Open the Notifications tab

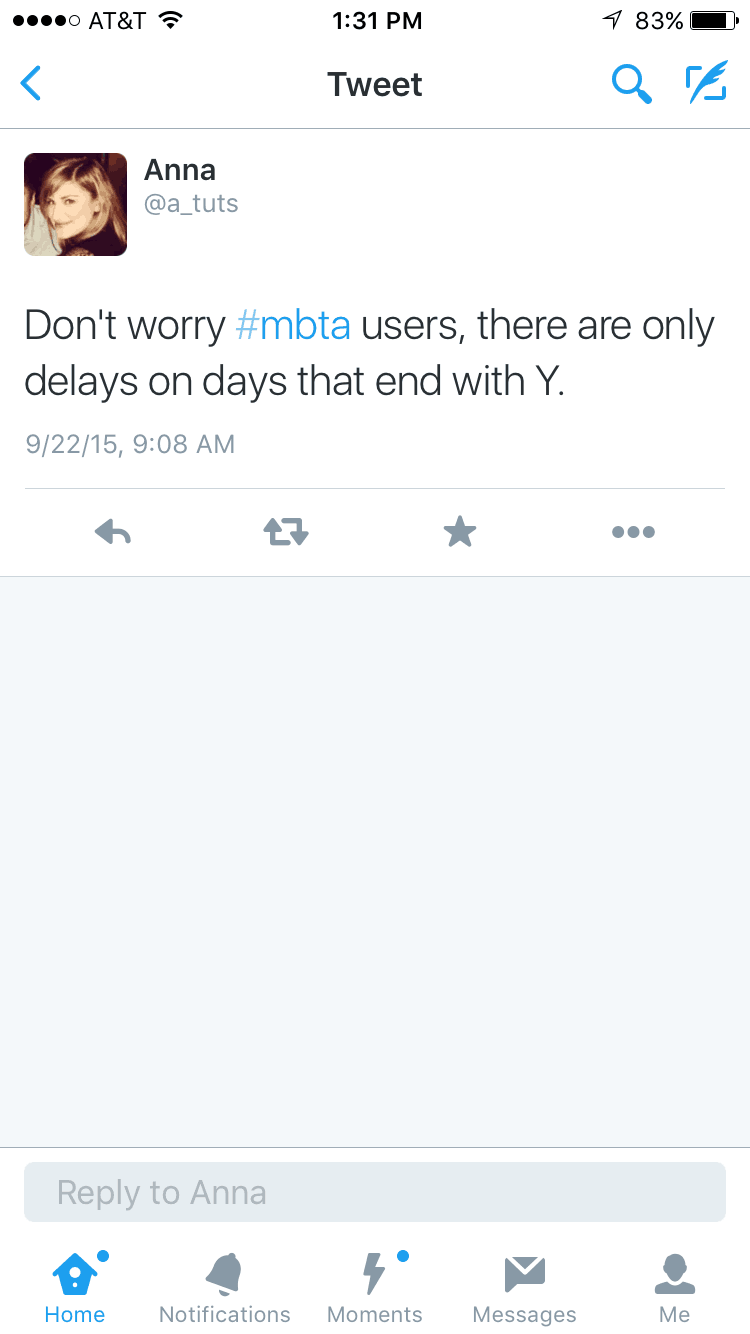tap(225, 1290)
